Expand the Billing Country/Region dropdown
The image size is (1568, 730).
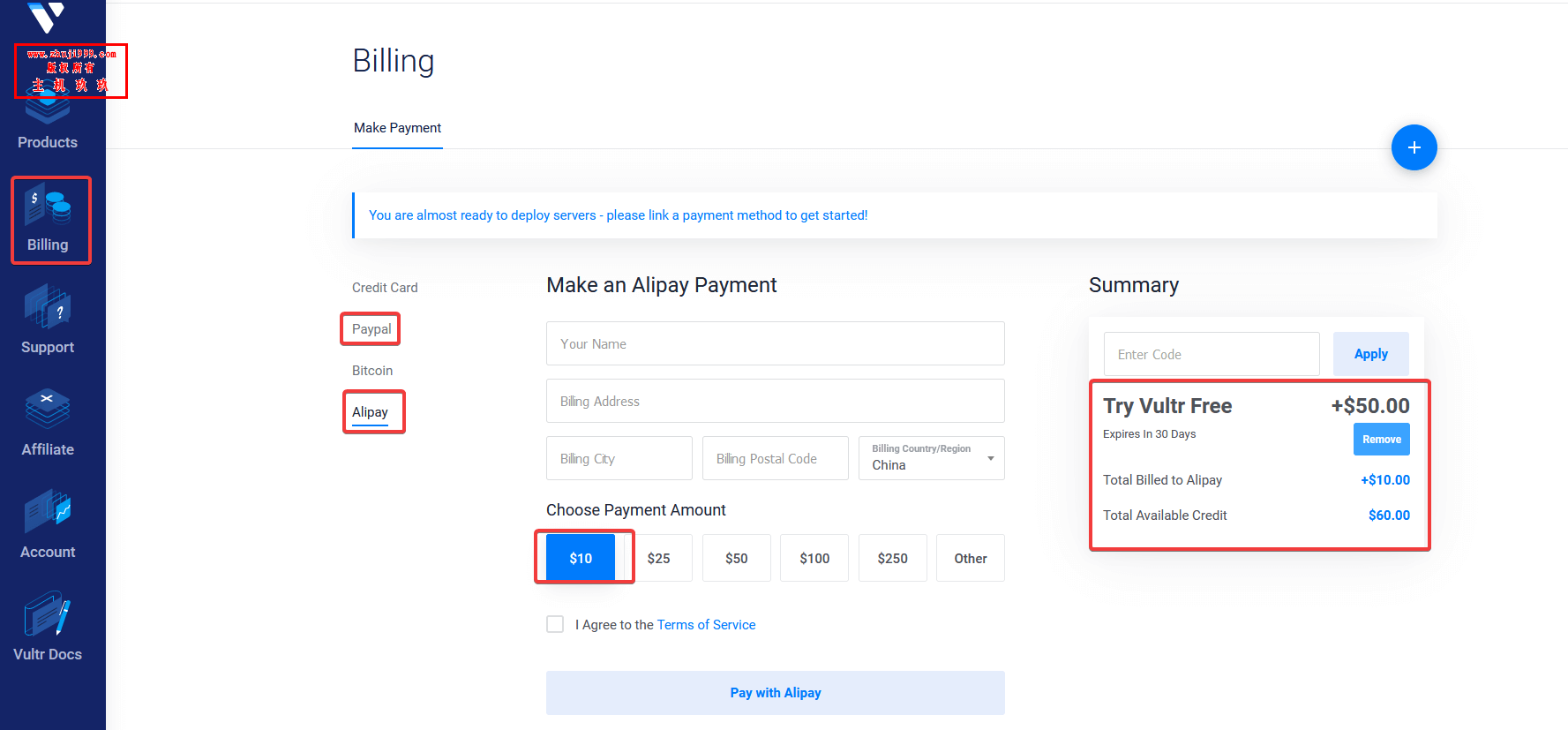[931, 458]
